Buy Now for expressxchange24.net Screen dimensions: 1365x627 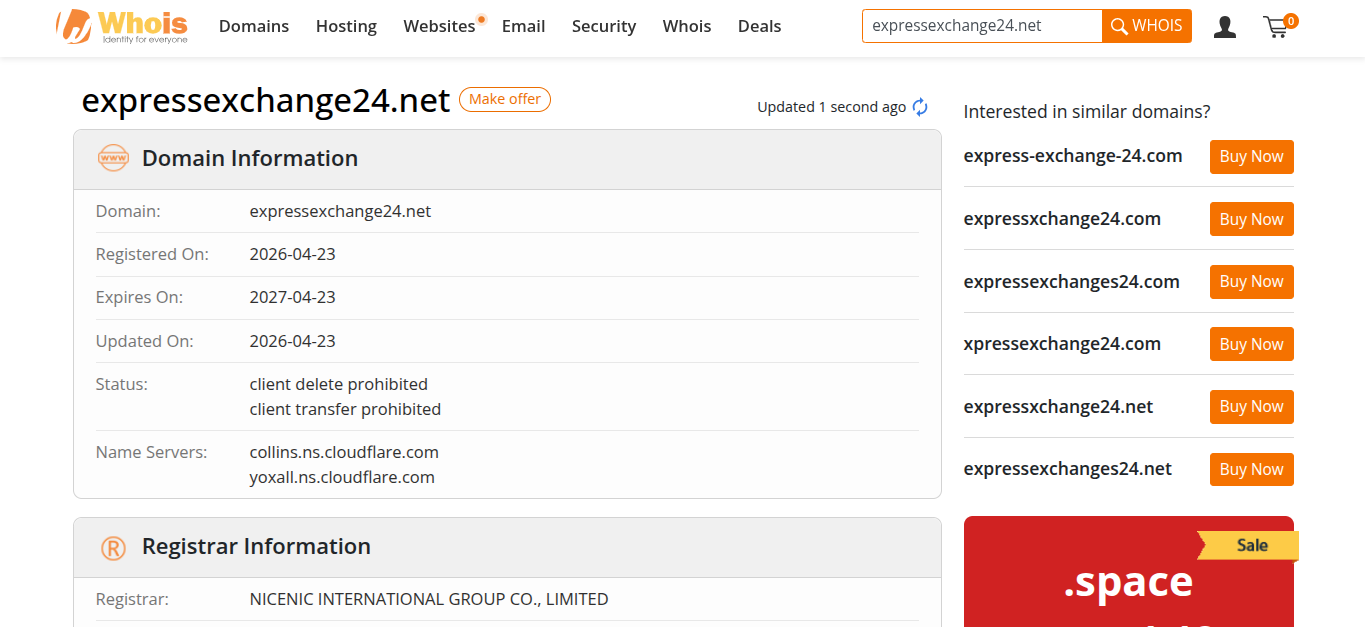(1251, 407)
